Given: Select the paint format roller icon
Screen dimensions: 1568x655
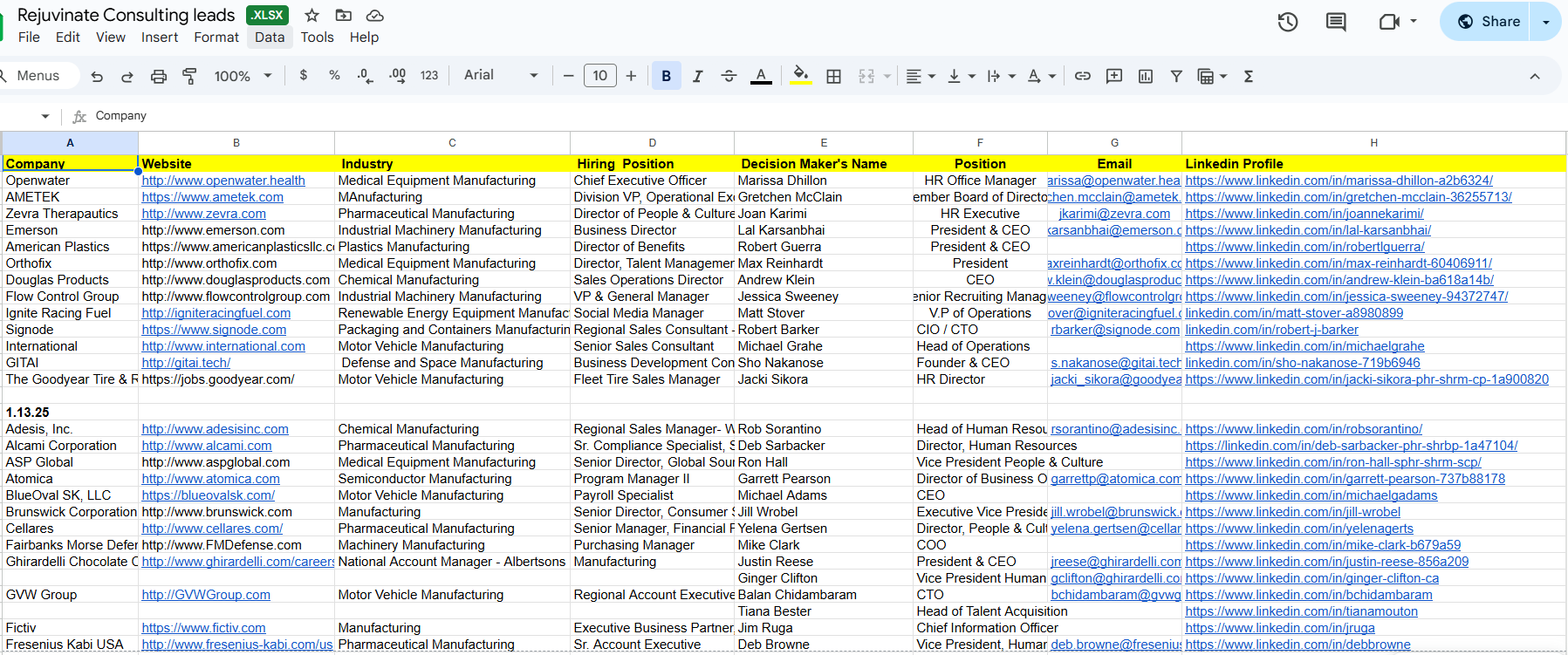Looking at the screenshot, I should 189,77.
